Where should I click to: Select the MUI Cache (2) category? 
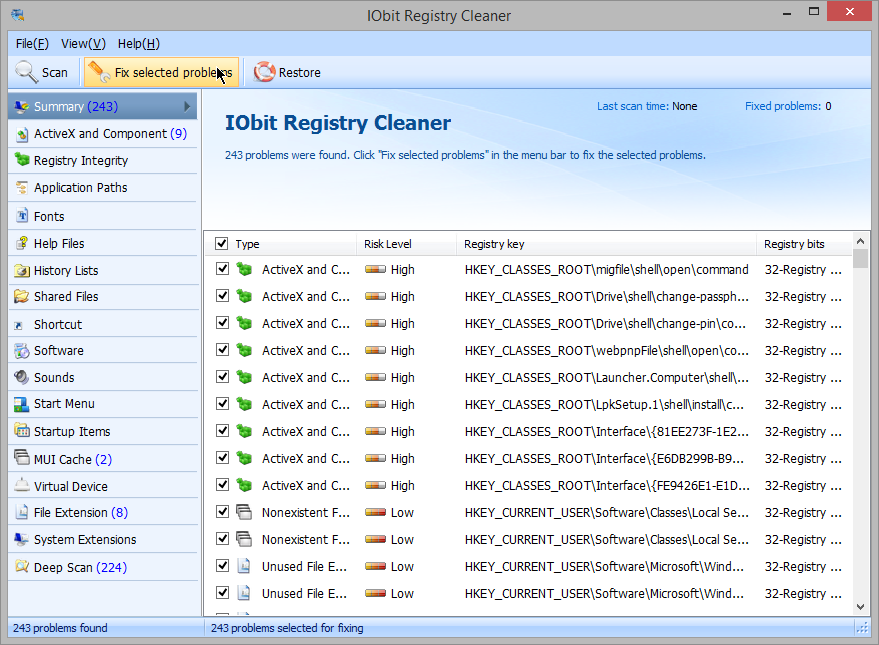click(x=103, y=459)
